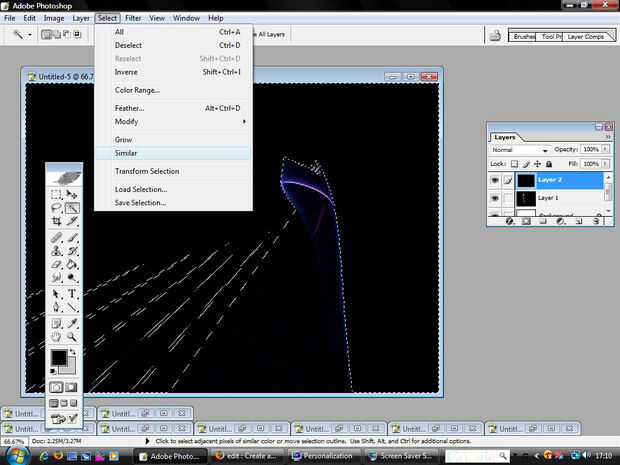620x465 pixels.
Task: Activate the Type tool
Action: (x=73, y=294)
